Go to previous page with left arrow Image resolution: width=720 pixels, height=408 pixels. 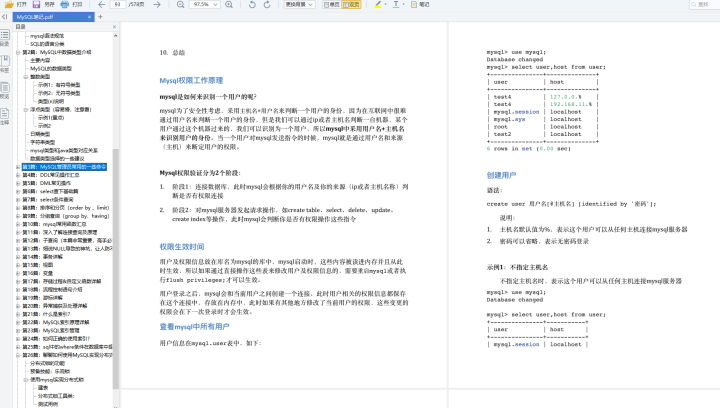coord(103,5)
